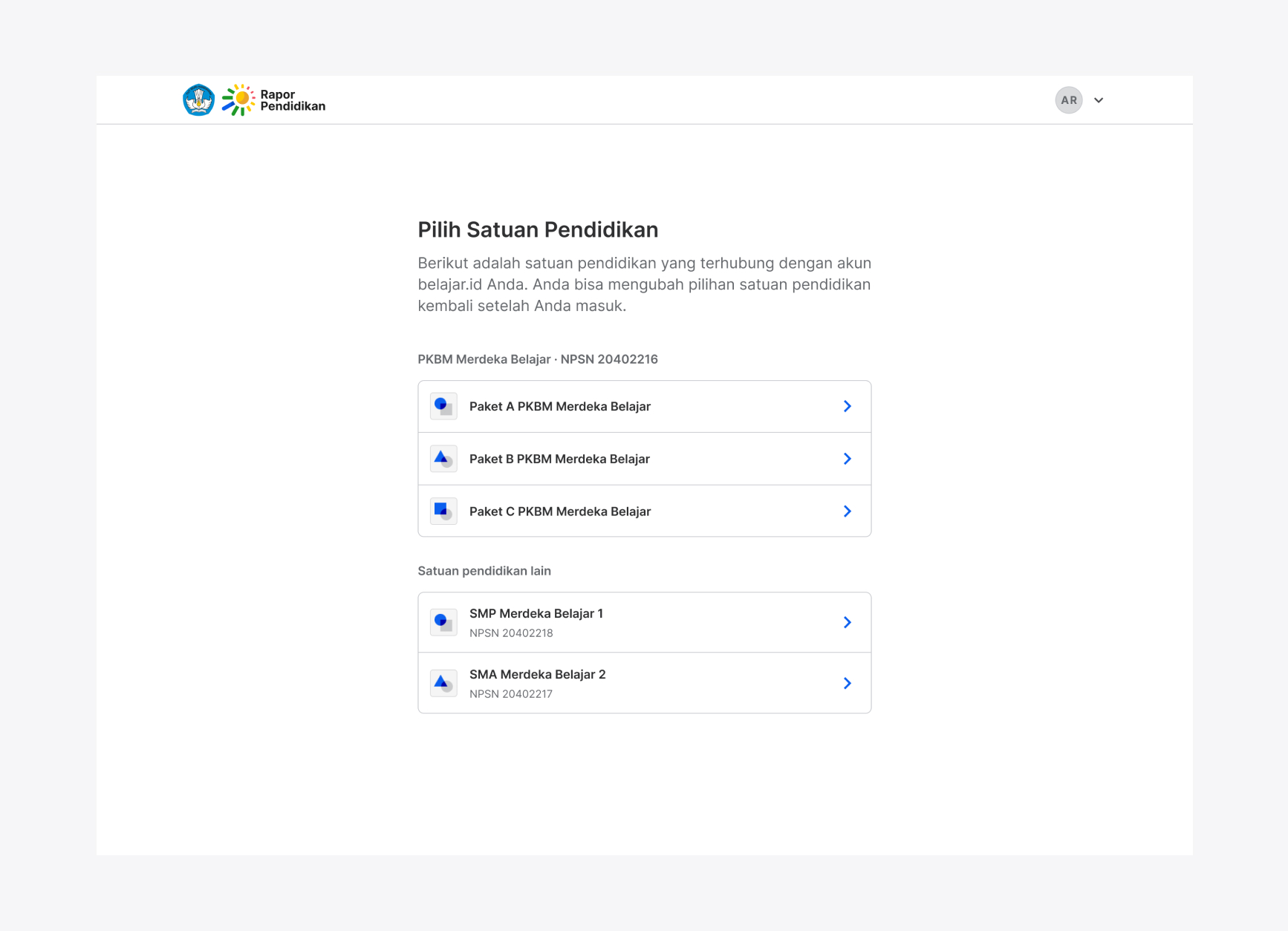Click the chevron for SMP Merdeka Belajar 1
The height and width of the screenshot is (931, 1288).
[847, 622]
